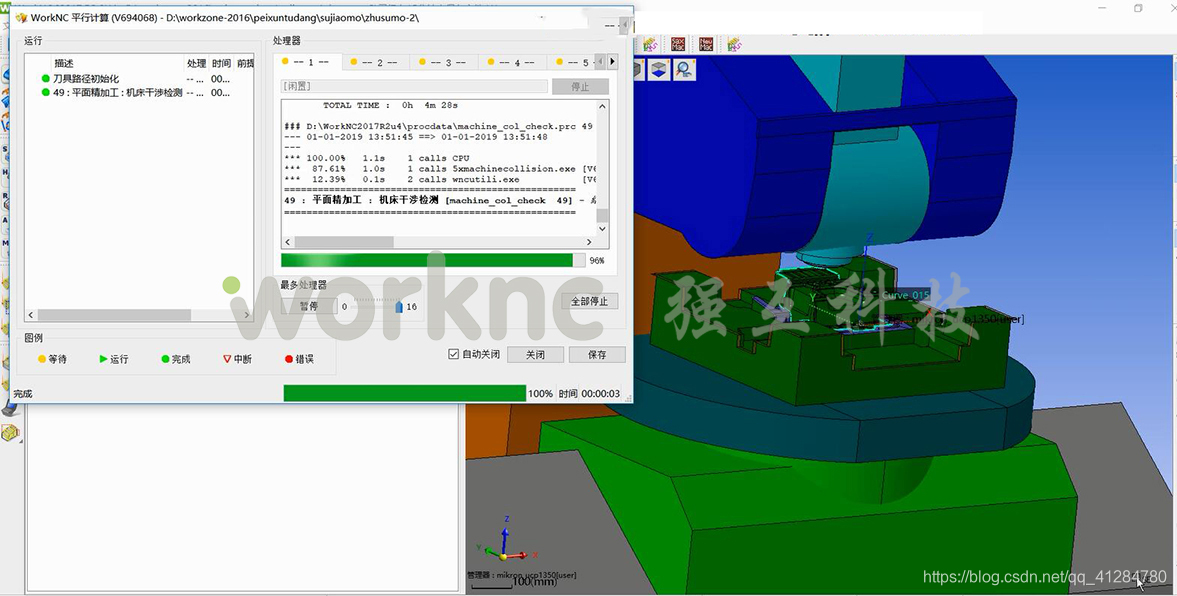The height and width of the screenshot is (596, 1177).
Task: Click the 时间 00:00:03 elapsed time readout
Action: click(589, 393)
